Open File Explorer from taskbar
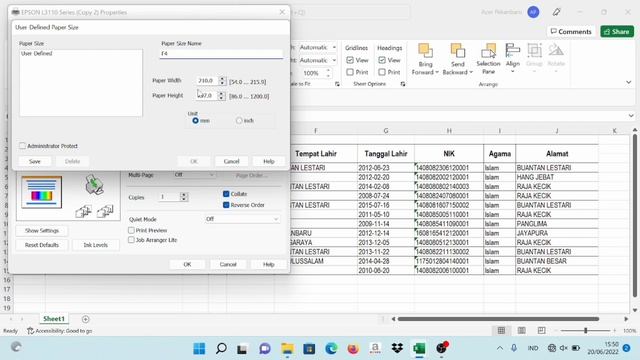This screenshot has height=360, width=640. tap(287, 349)
